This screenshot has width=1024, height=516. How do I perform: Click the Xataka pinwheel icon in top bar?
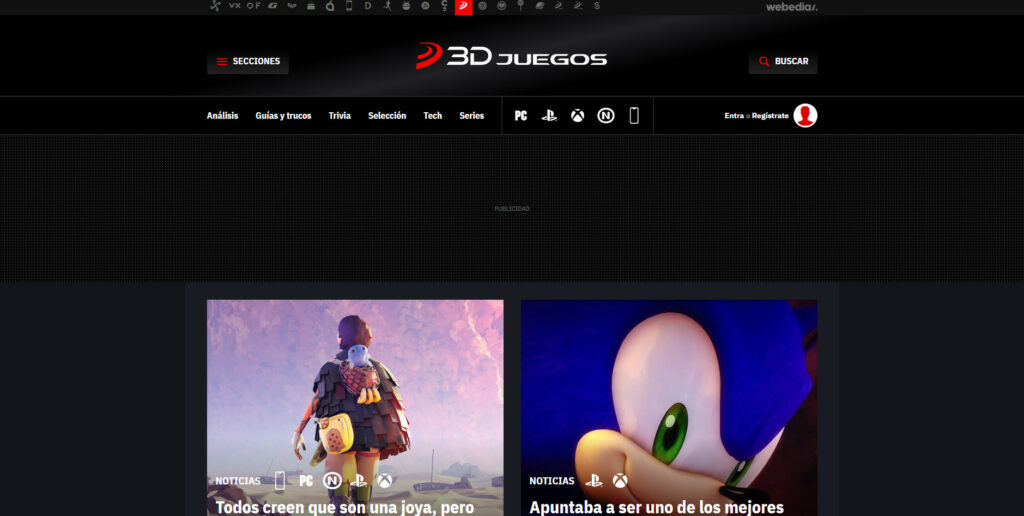[x=215, y=6]
